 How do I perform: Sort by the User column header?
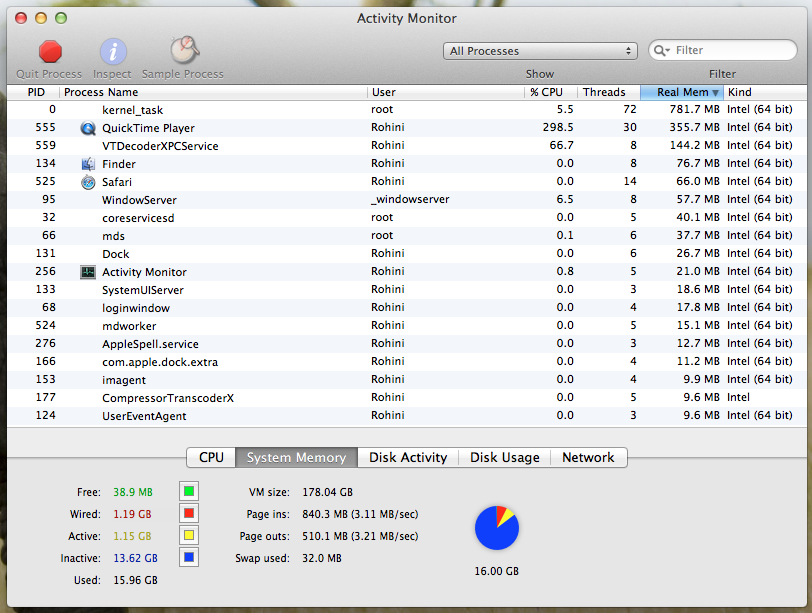(446, 92)
